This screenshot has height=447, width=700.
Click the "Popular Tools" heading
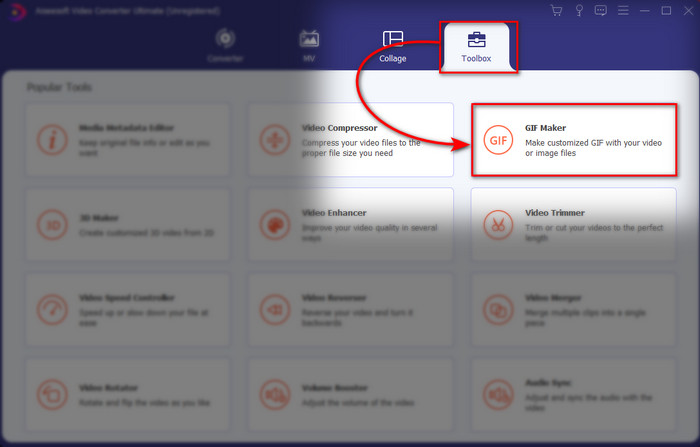pos(59,87)
